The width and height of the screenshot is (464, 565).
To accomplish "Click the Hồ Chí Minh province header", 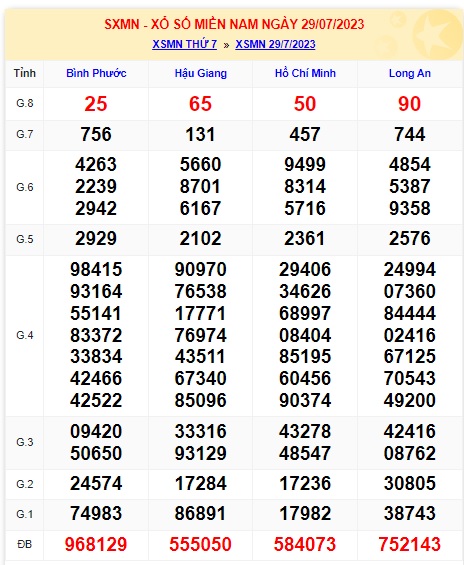I will tap(305, 73).
